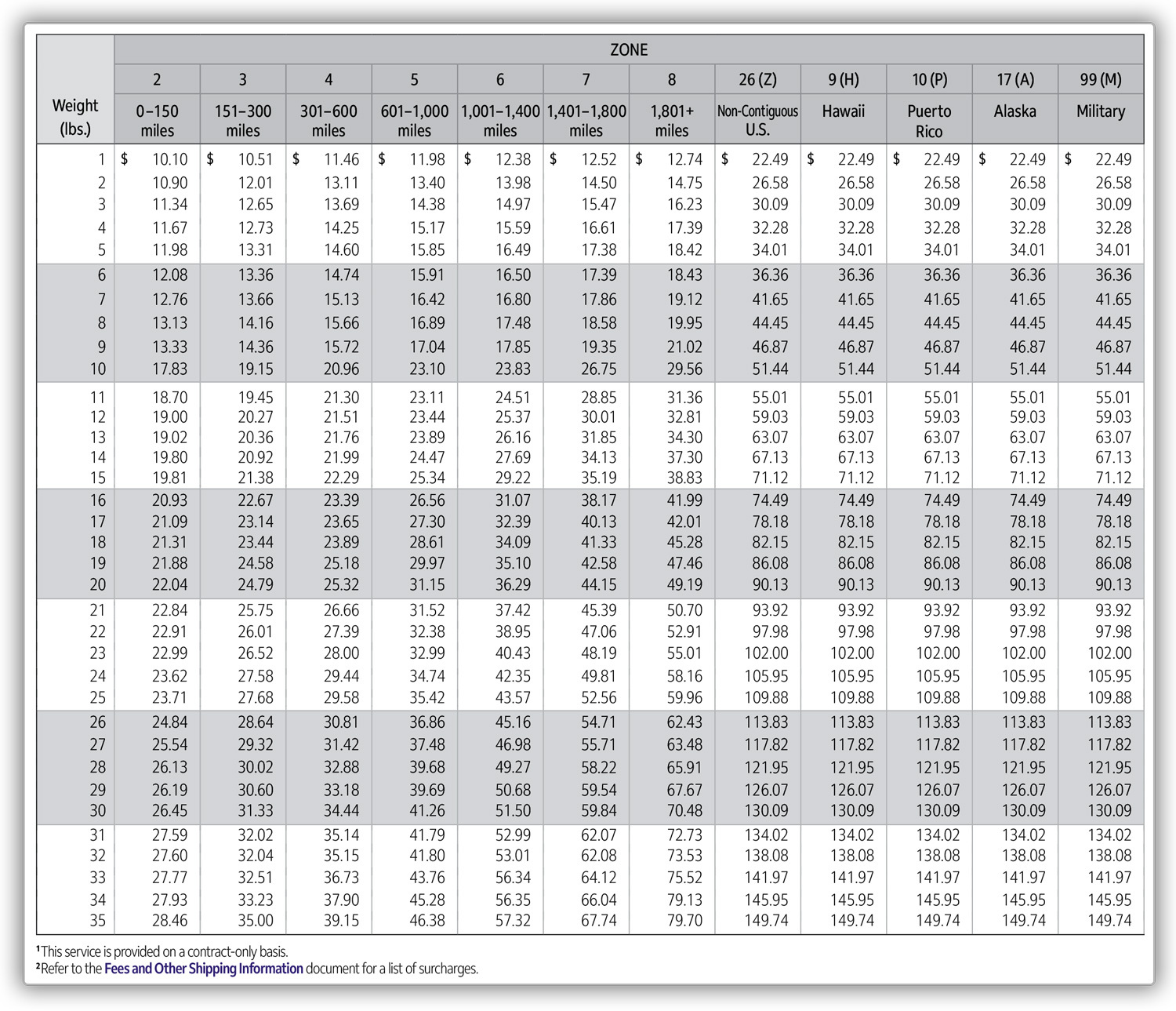The image size is (1176, 1011).
Task: Click the 1,801+ miles column header
Action: pyautogui.click(x=672, y=120)
